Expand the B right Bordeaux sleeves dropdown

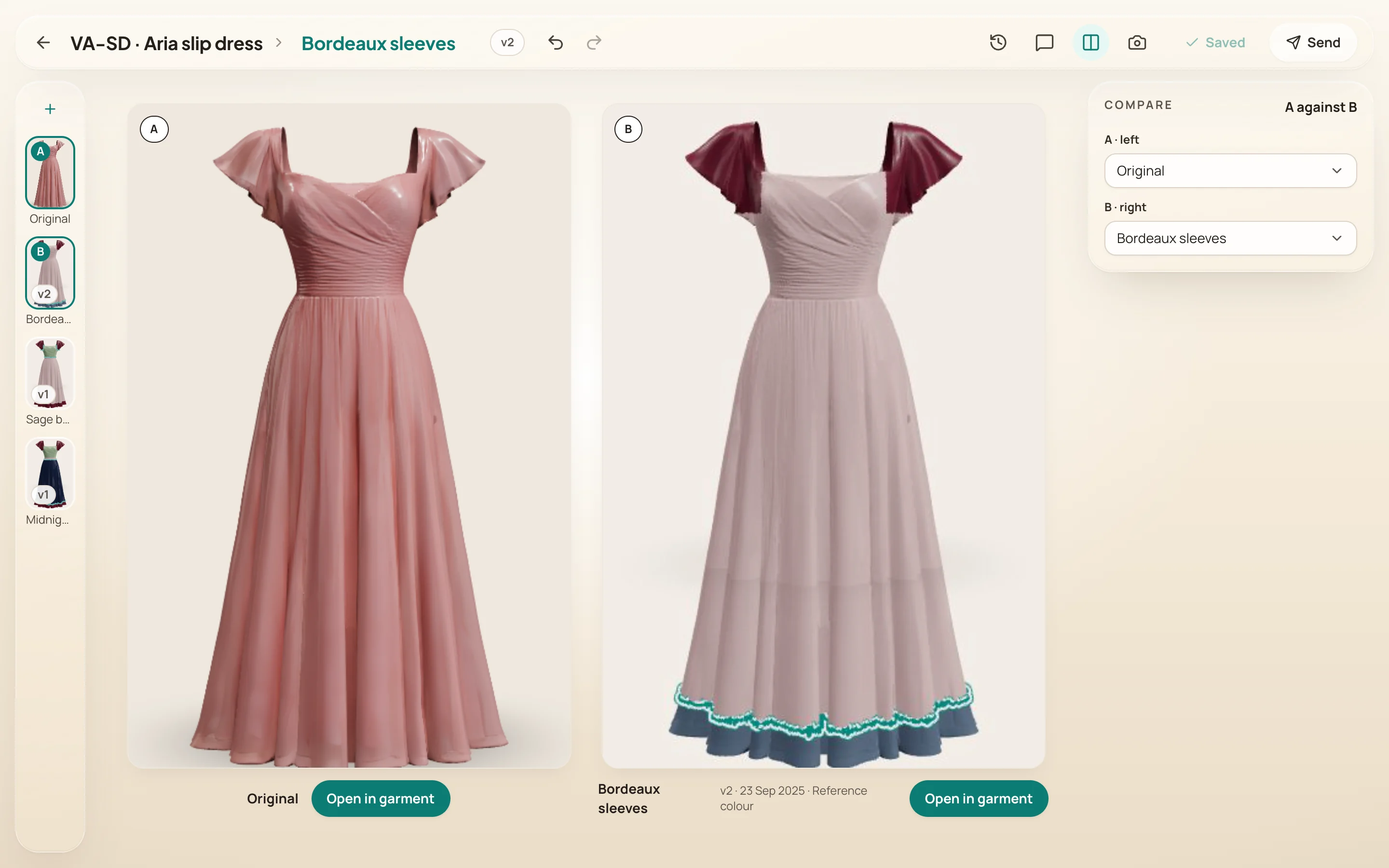pyautogui.click(x=1230, y=238)
